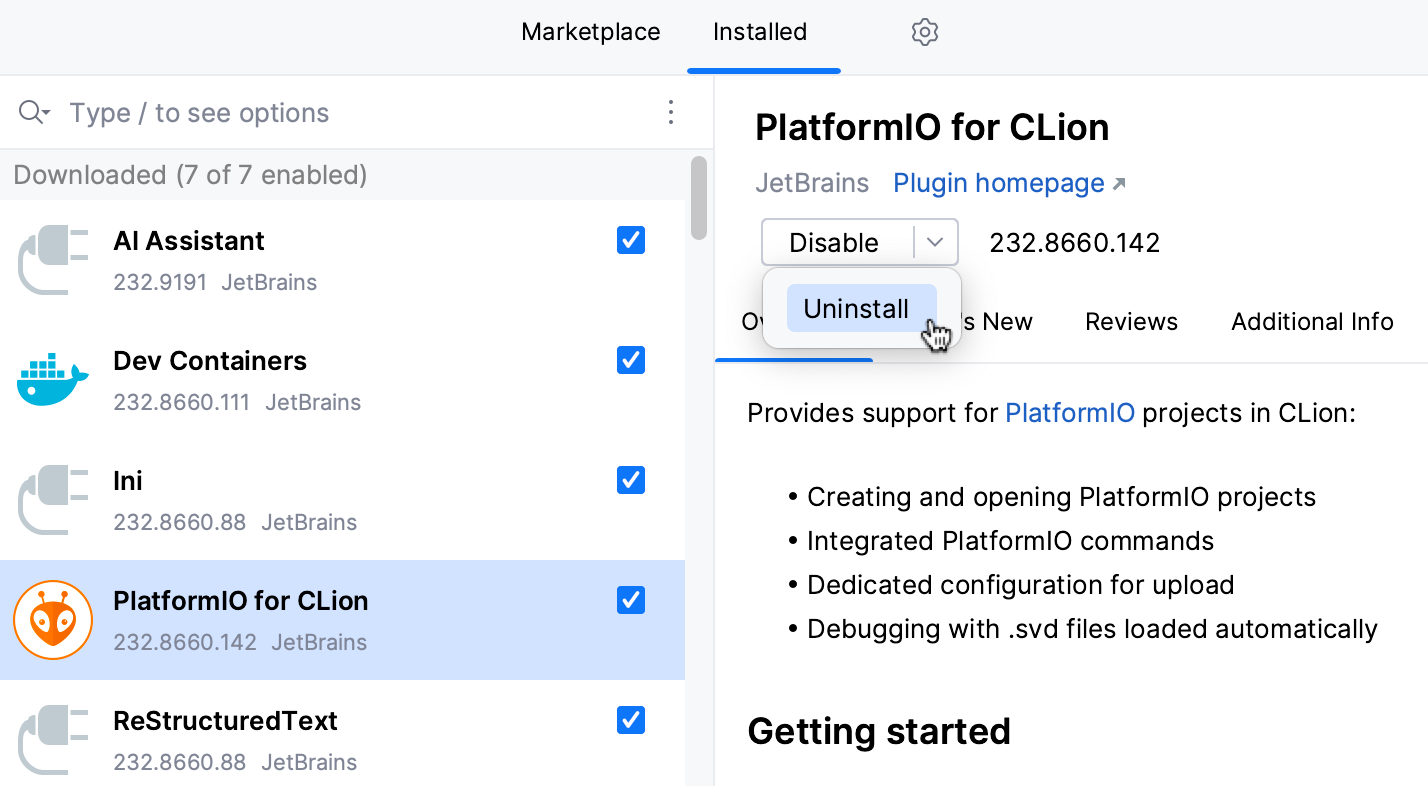1428x786 pixels.
Task: Disable Dev Containers via its checkbox
Action: [x=631, y=360]
